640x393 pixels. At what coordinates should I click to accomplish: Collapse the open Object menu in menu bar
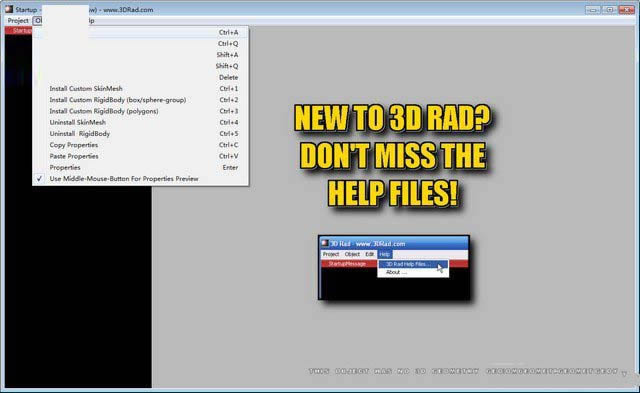(38, 20)
